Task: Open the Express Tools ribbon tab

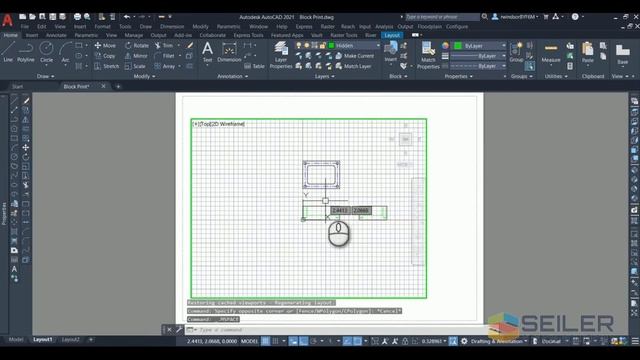Action: pyautogui.click(x=248, y=35)
